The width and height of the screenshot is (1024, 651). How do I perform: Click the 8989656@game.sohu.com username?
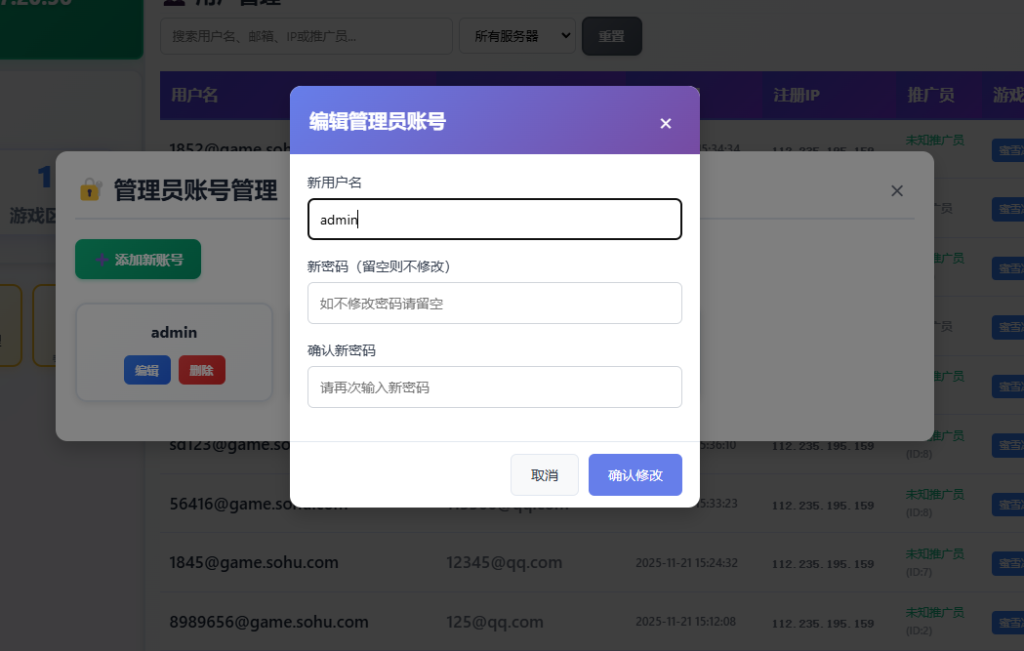click(269, 621)
